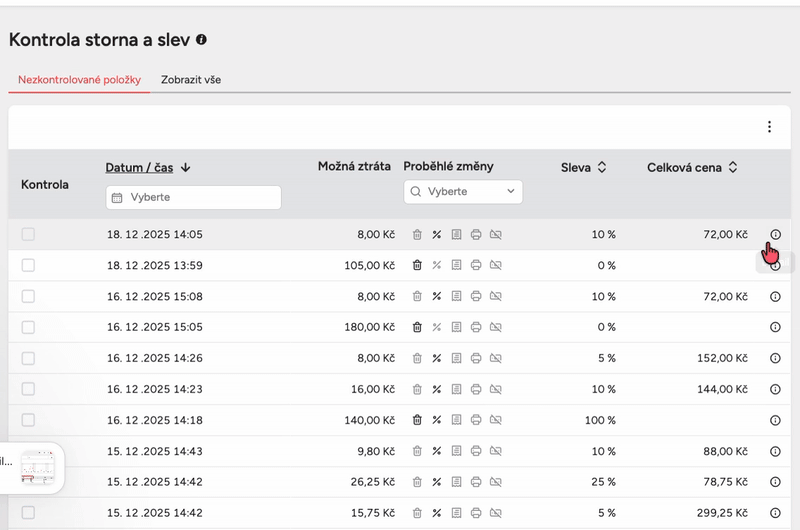Click the printer icon in the 15:05 row

pyautogui.click(x=476, y=327)
